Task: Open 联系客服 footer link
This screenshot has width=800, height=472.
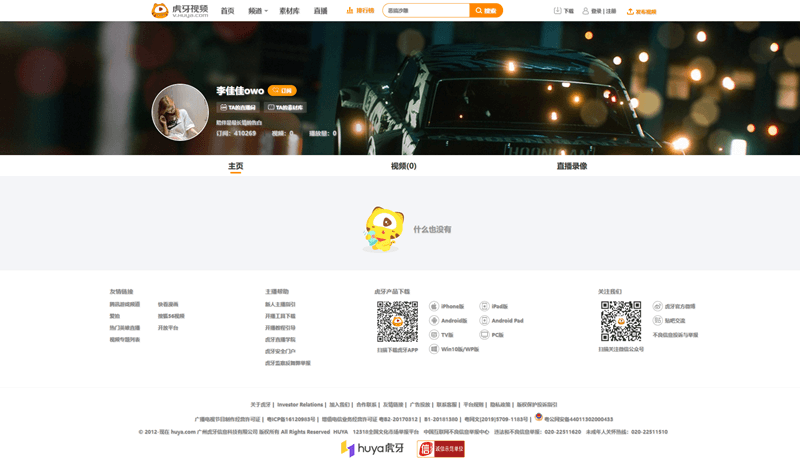Action: pyautogui.click(x=446, y=405)
